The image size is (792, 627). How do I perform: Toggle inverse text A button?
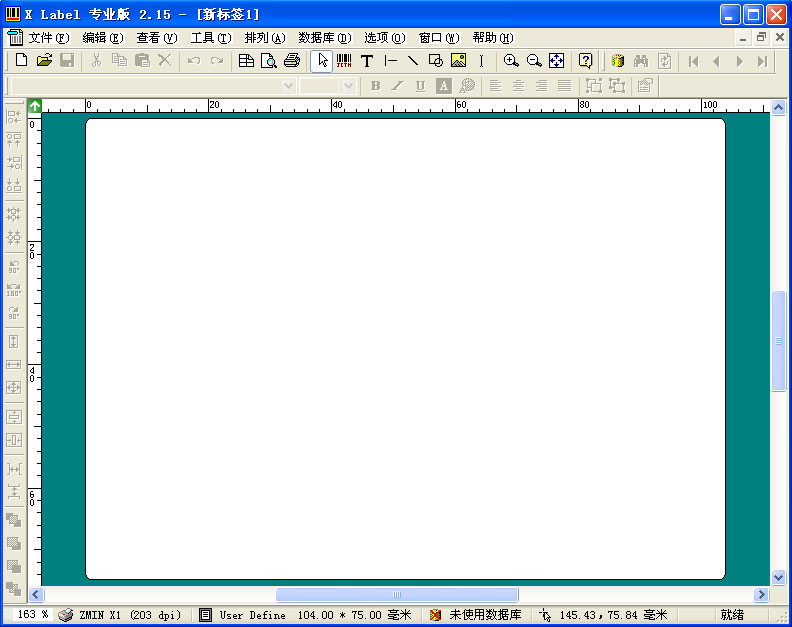pos(443,86)
